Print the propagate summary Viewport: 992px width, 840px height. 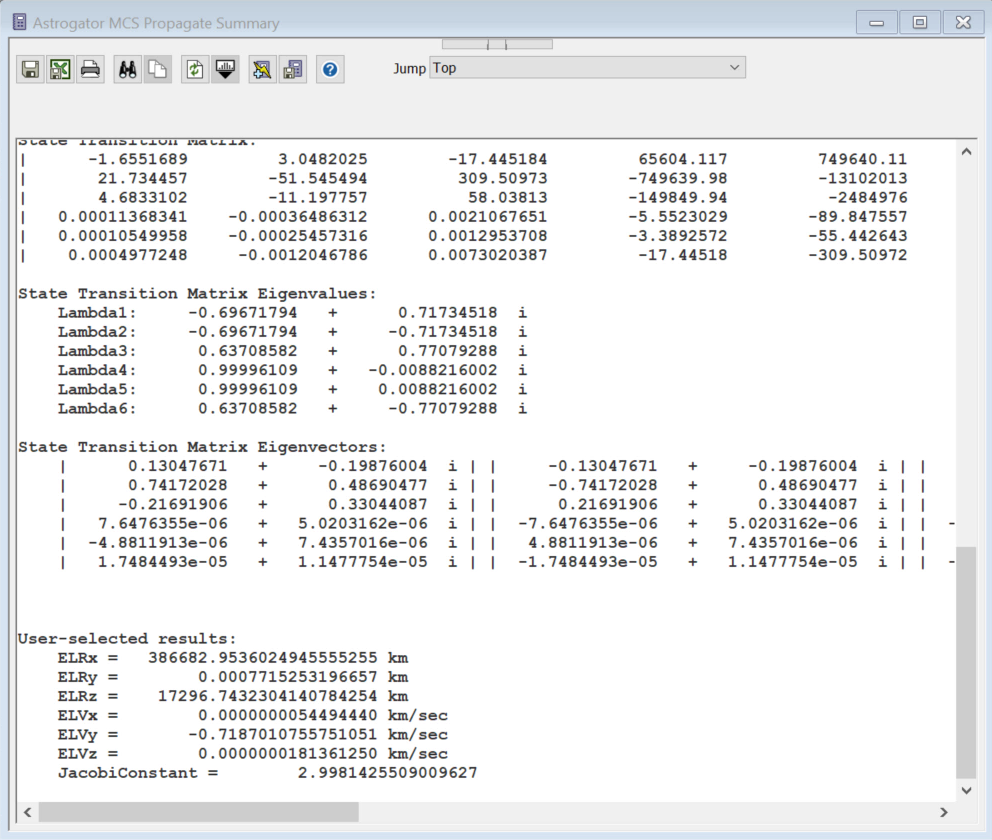(x=90, y=69)
